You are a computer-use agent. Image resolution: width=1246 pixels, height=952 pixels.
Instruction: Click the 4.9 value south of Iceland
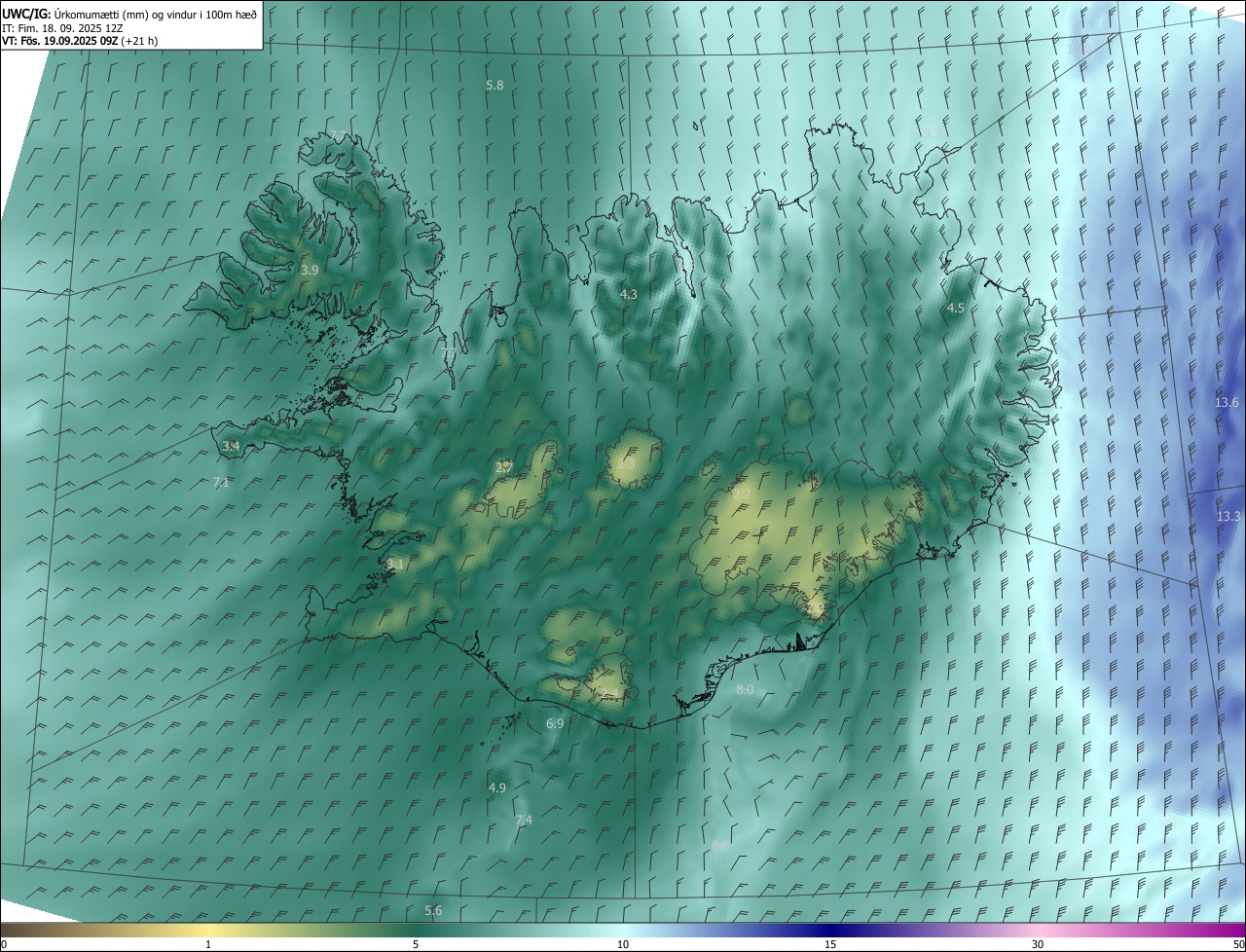pyautogui.click(x=496, y=787)
